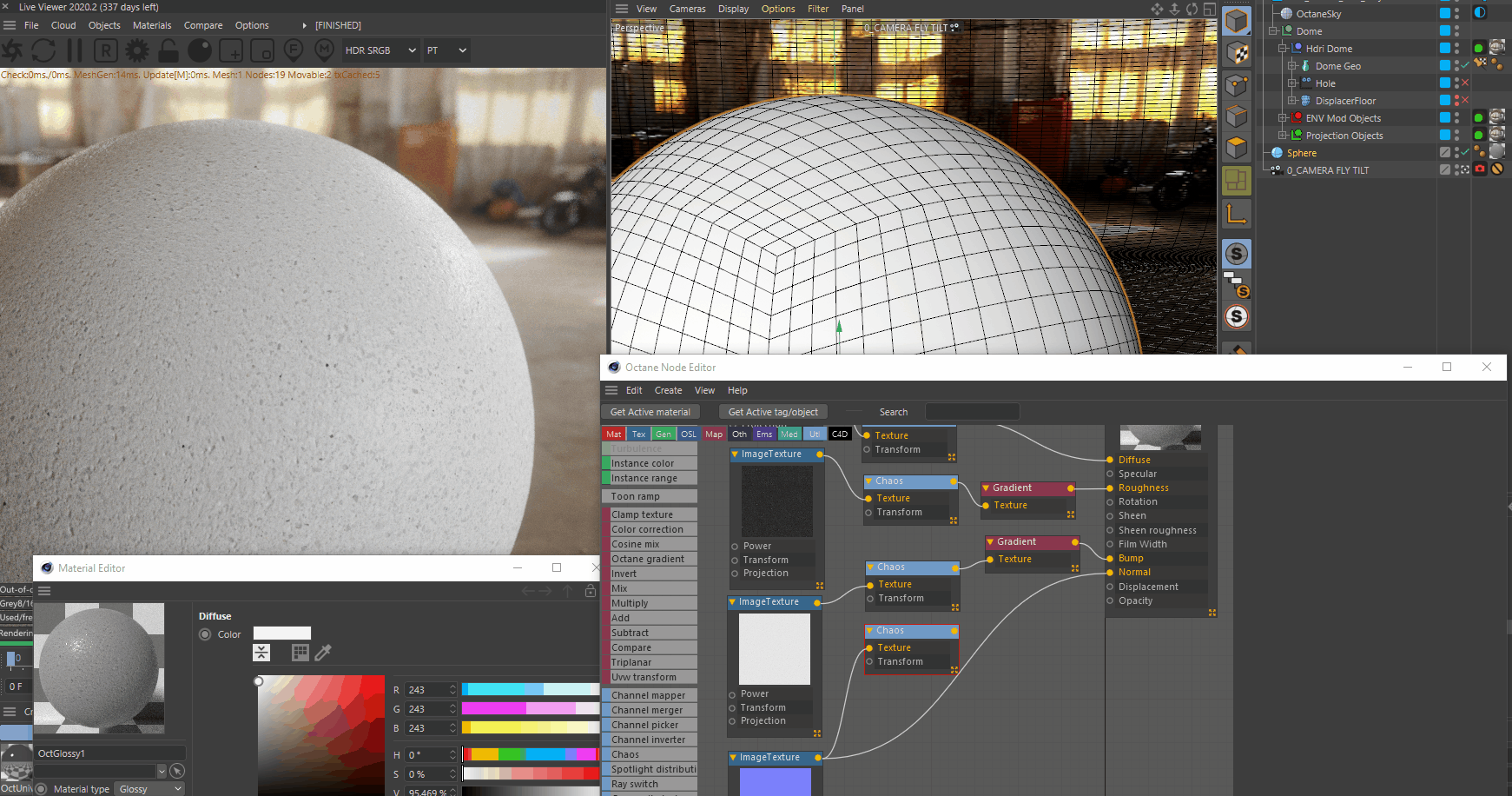Collapse the Dome tree item
1512x796 pixels.
click(x=1273, y=31)
